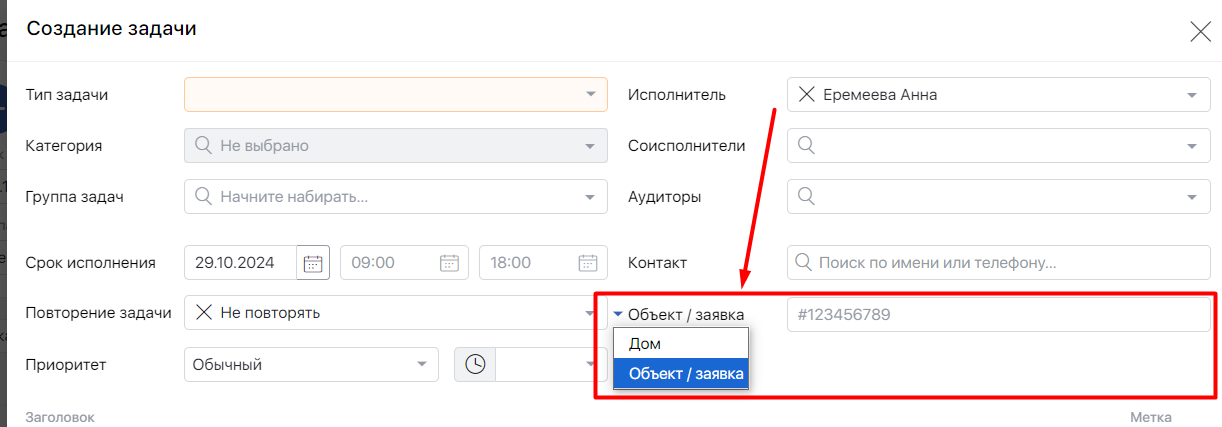
Task: Click the clock icon beside priority
Action: [475, 365]
